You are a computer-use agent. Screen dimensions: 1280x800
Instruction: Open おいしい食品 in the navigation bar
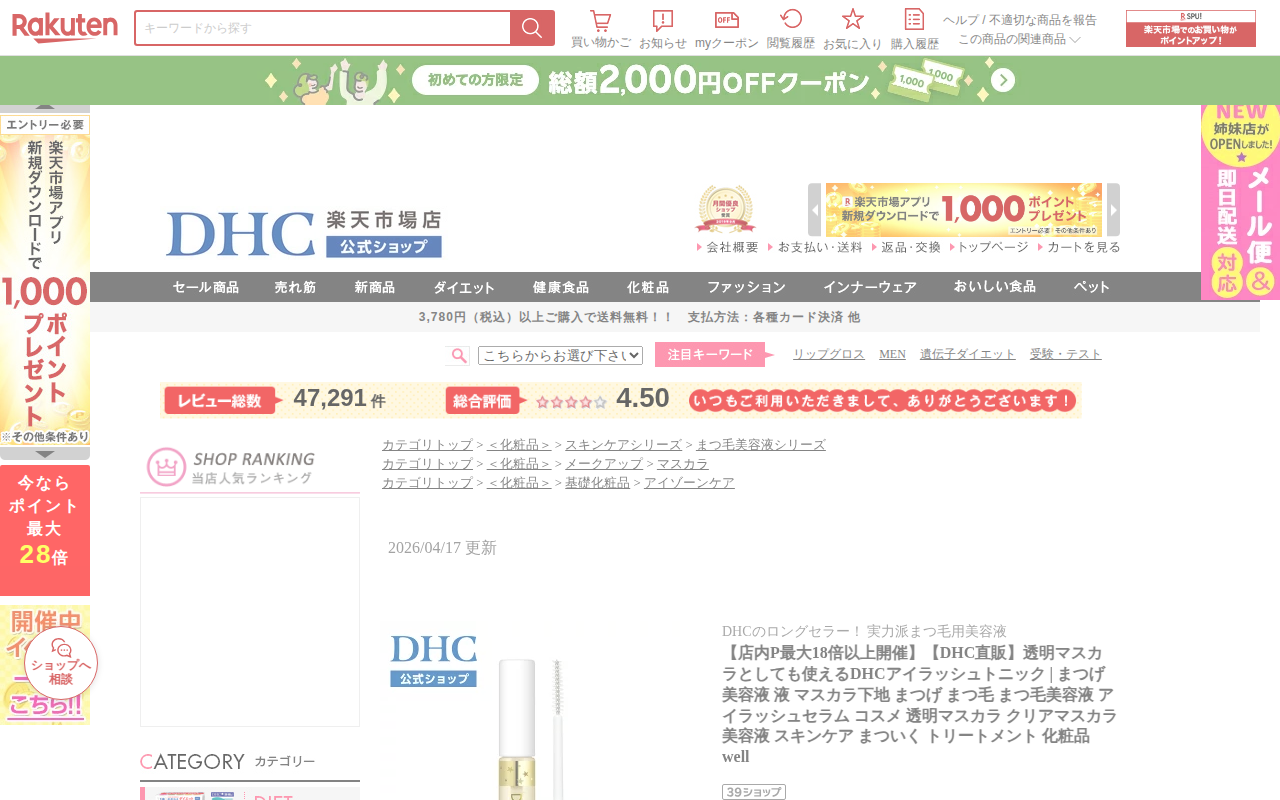click(x=995, y=287)
